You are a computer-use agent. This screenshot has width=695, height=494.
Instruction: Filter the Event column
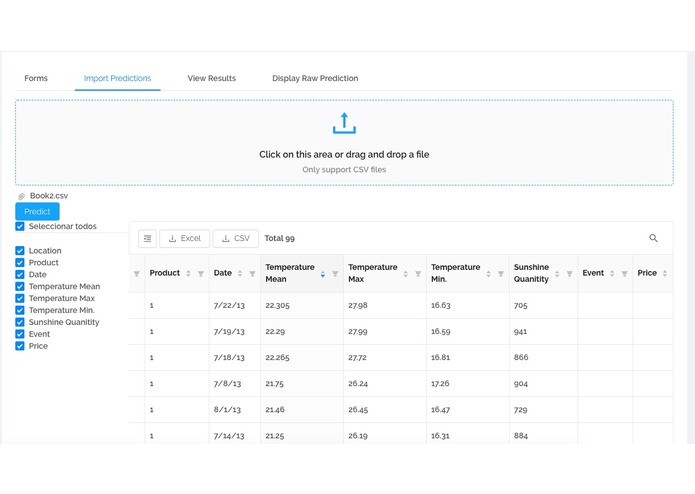coord(625,274)
